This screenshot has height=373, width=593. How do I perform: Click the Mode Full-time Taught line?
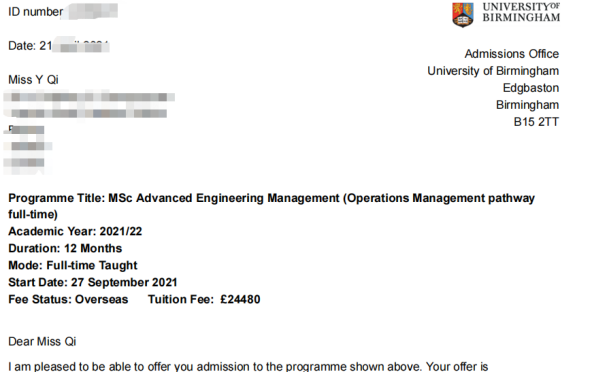coord(73,265)
